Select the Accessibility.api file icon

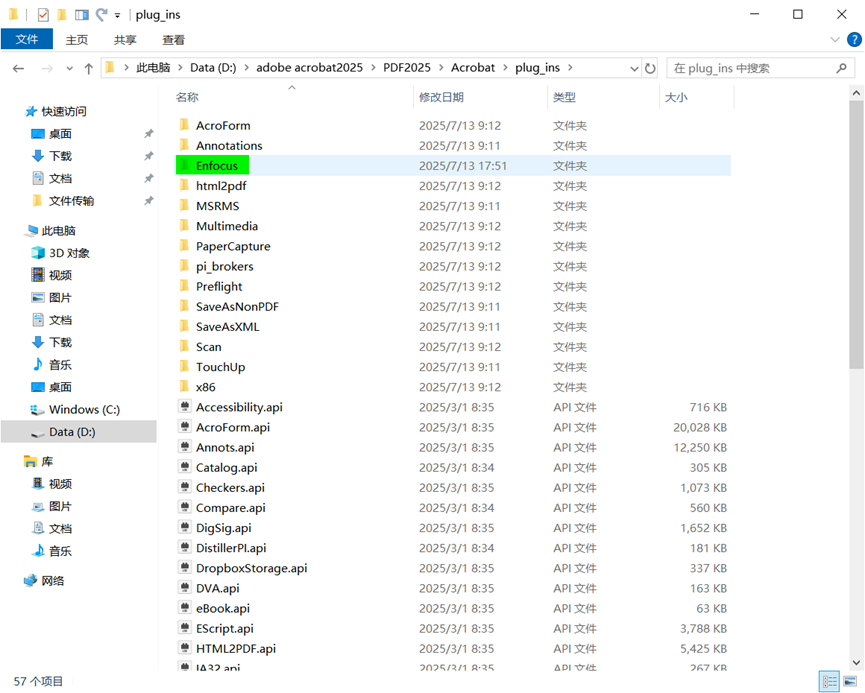pos(185,407)
